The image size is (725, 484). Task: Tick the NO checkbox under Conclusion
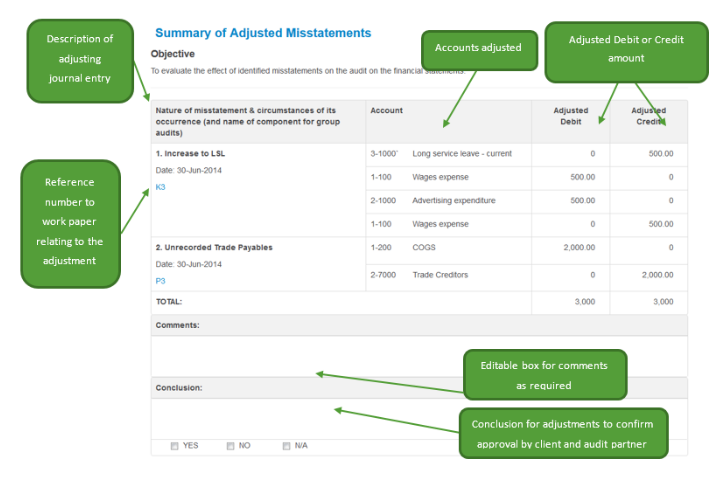231,445
